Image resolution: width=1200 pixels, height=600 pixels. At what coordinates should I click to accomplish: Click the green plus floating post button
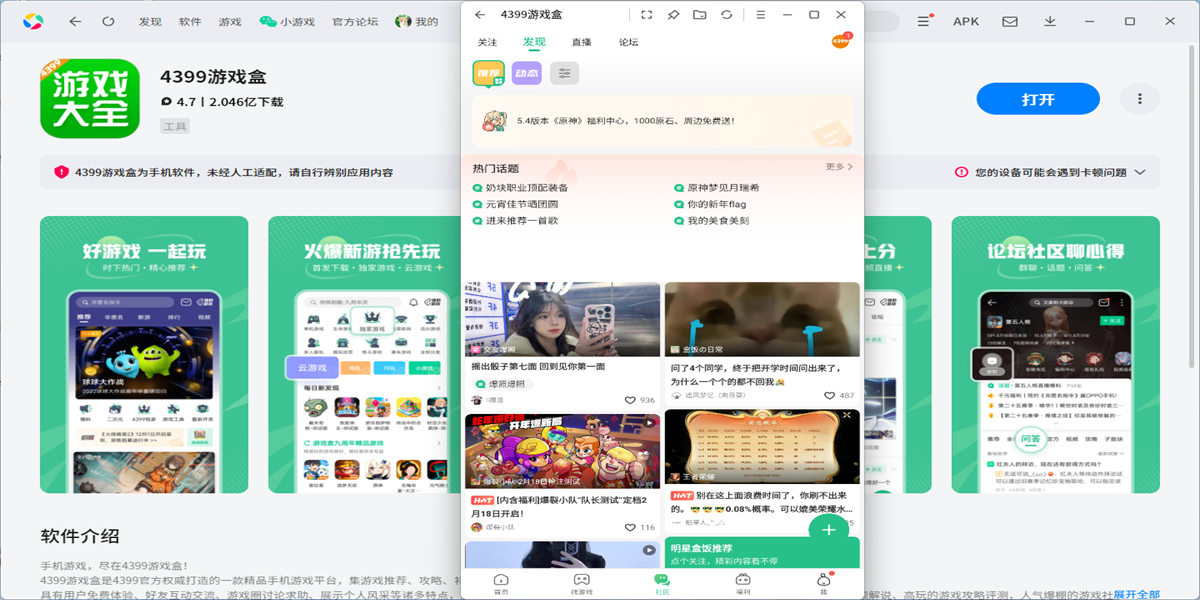point(828,530)
